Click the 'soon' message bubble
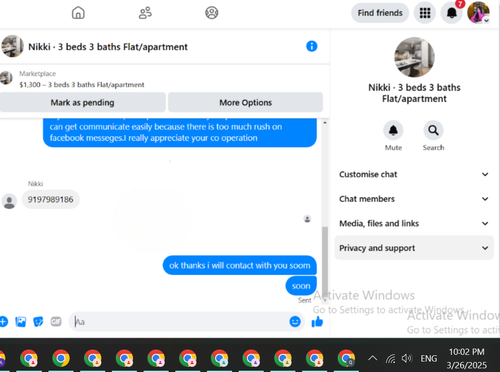This screenshot has height=372, width=500. coord(301,286)
